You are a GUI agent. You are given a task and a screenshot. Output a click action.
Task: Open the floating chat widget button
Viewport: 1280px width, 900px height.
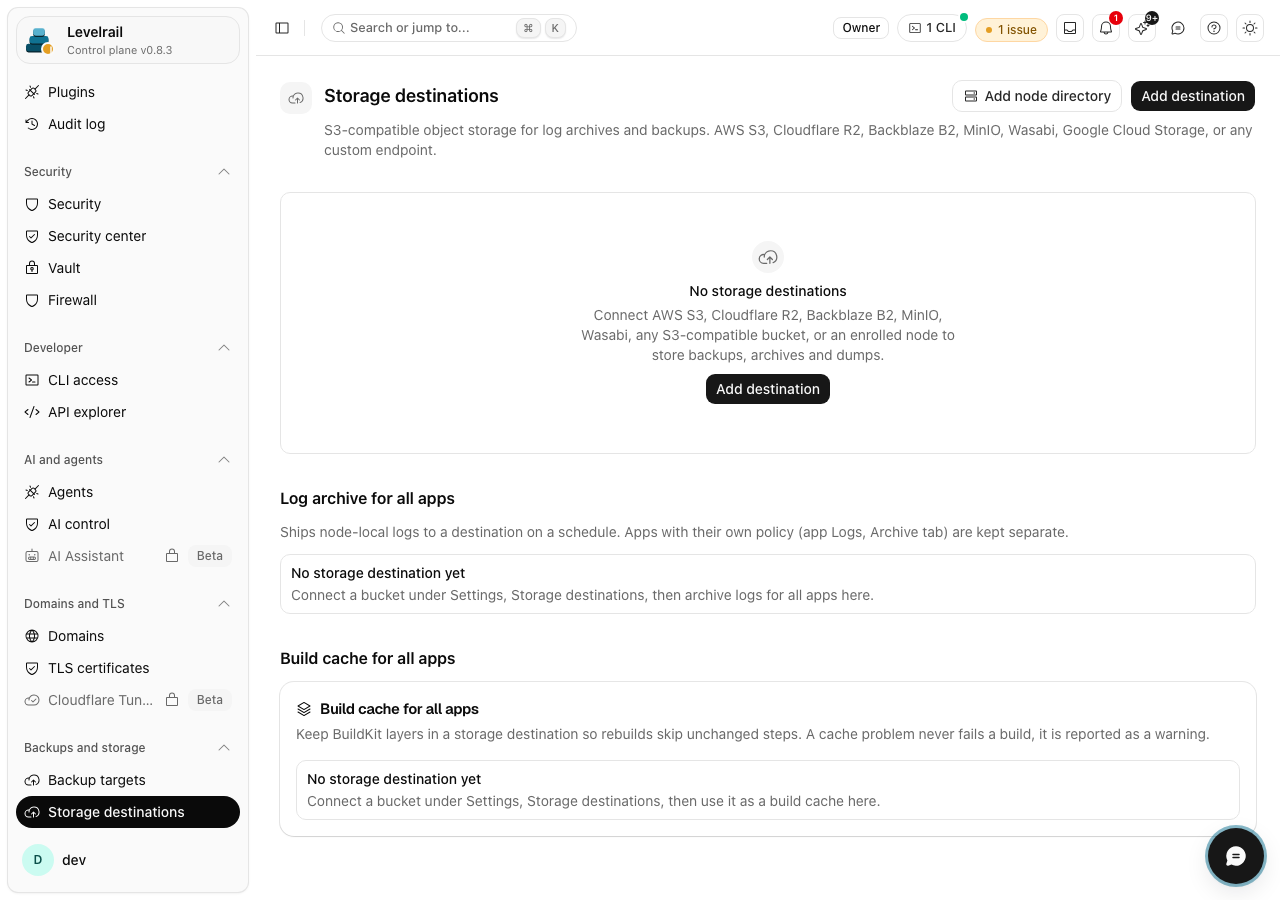click(1236, 856)
